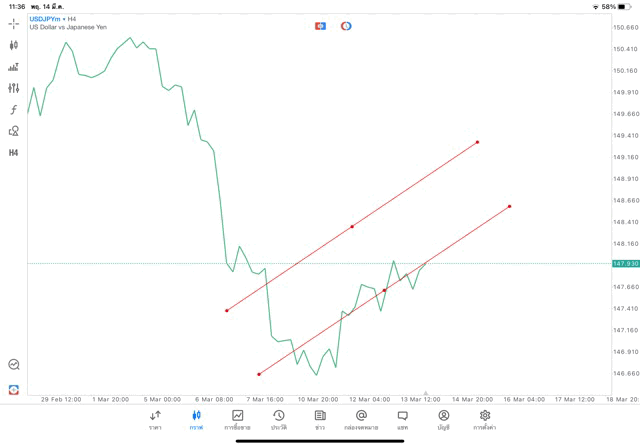Open the volume bars tool in sidebar
The height and width of the screenshot is (447, 640).
14,67
